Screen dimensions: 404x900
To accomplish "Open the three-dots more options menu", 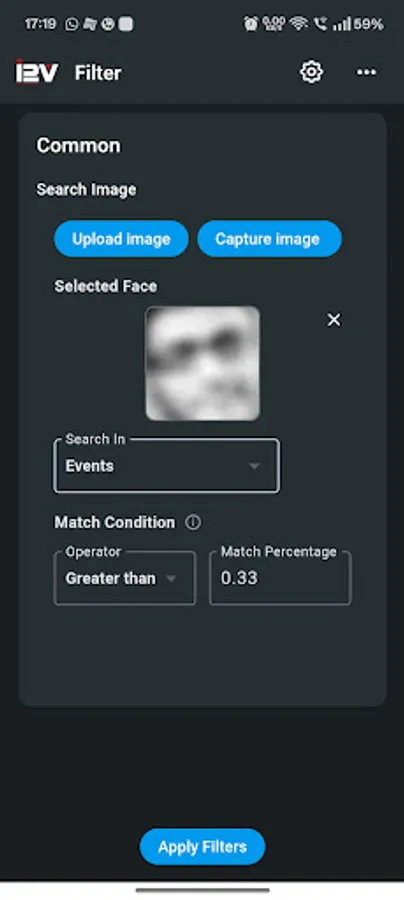I will (x=367, y=72).
